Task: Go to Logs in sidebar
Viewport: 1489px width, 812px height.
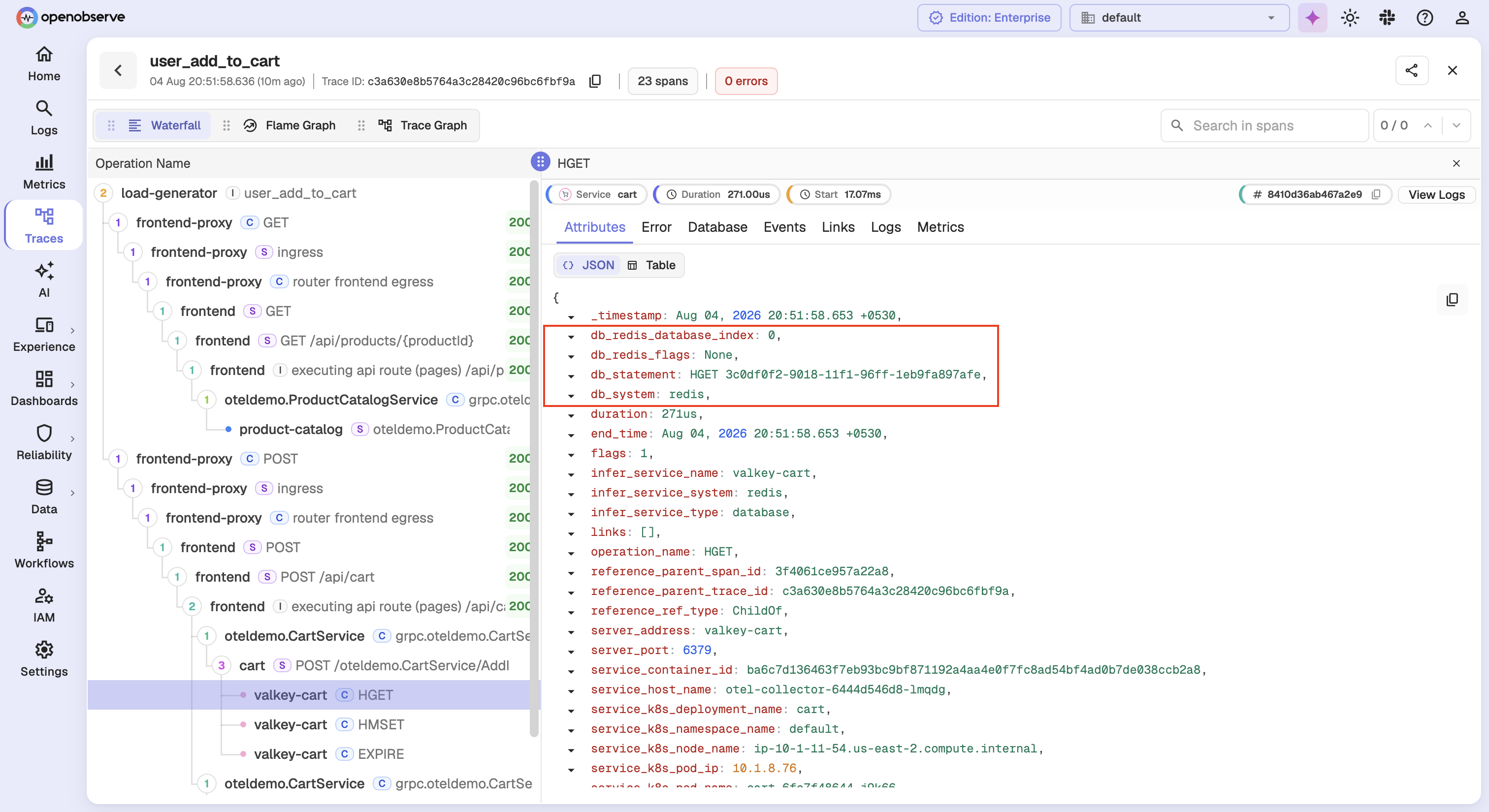Action: pos(44,118)
